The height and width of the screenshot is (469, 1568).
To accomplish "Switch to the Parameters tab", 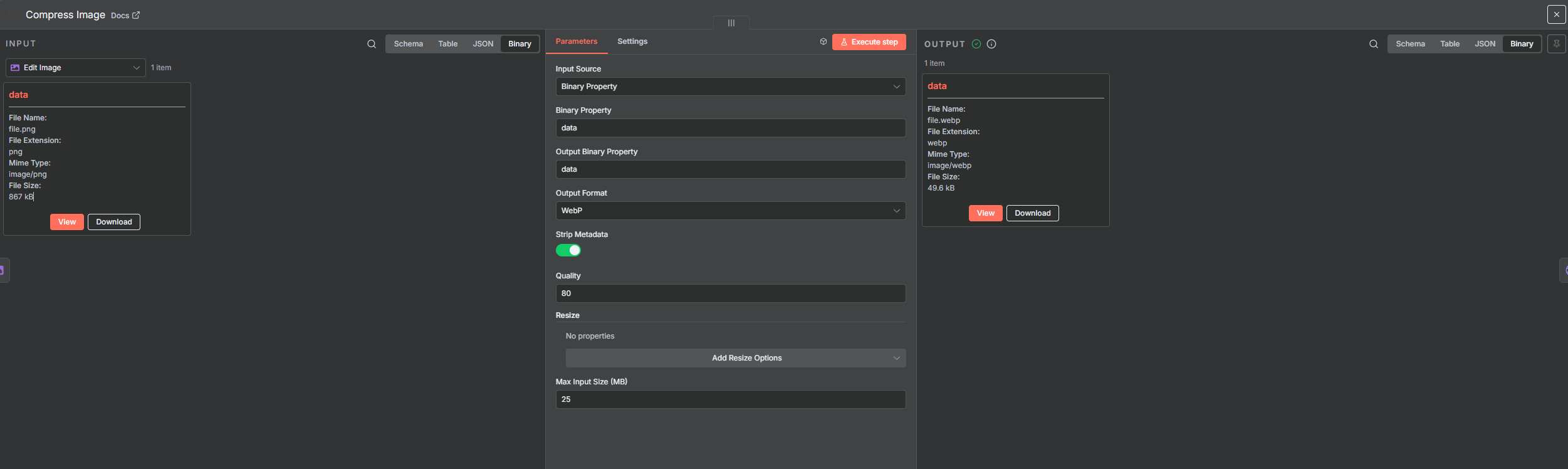I will (x=577, y=41).
